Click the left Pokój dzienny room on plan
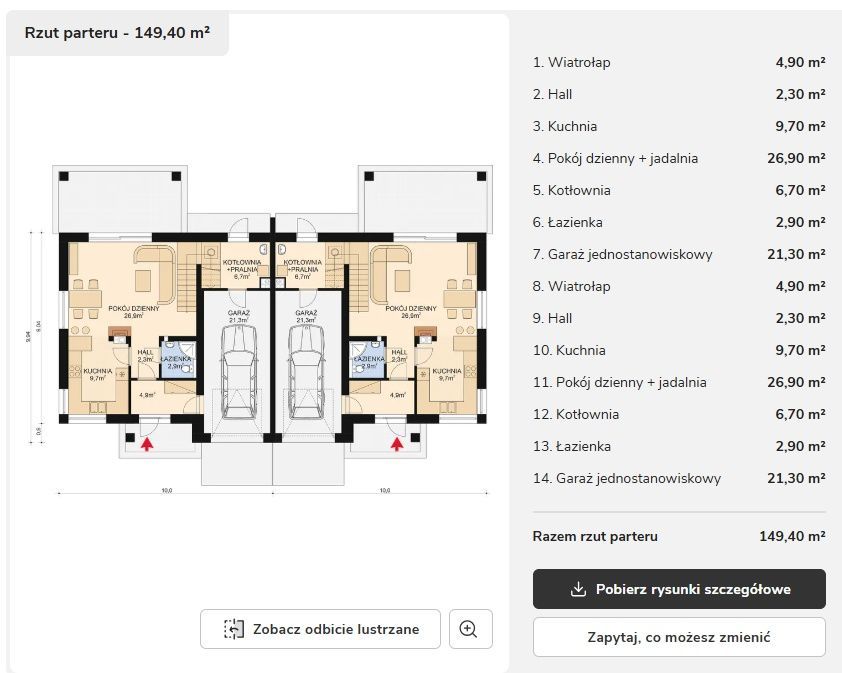This screenshot has height=673, width=842. click(x=133, y=310)
